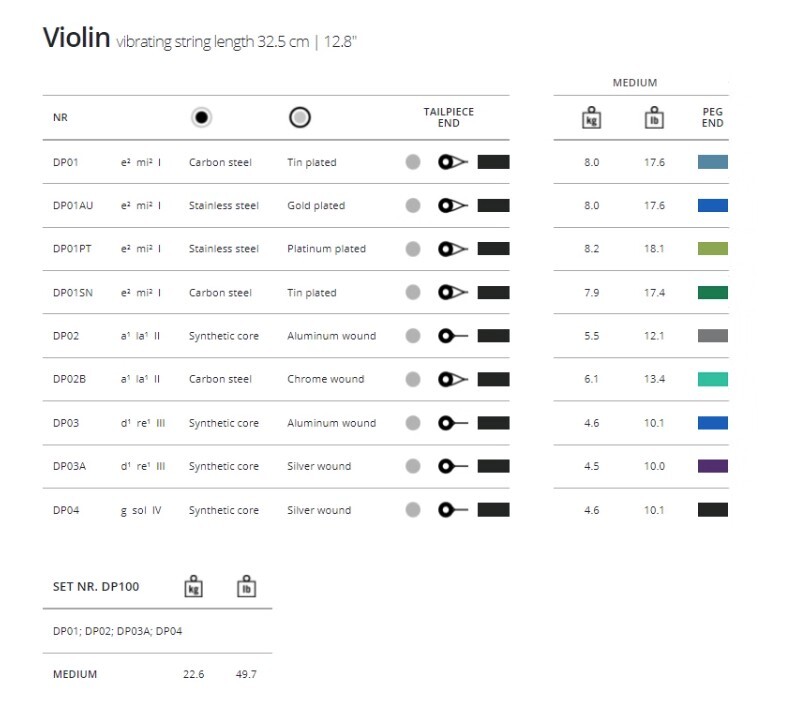Click the grey circle in DP01AU row
The width and height of the screenshot is (800, 711).
[413, 206]
